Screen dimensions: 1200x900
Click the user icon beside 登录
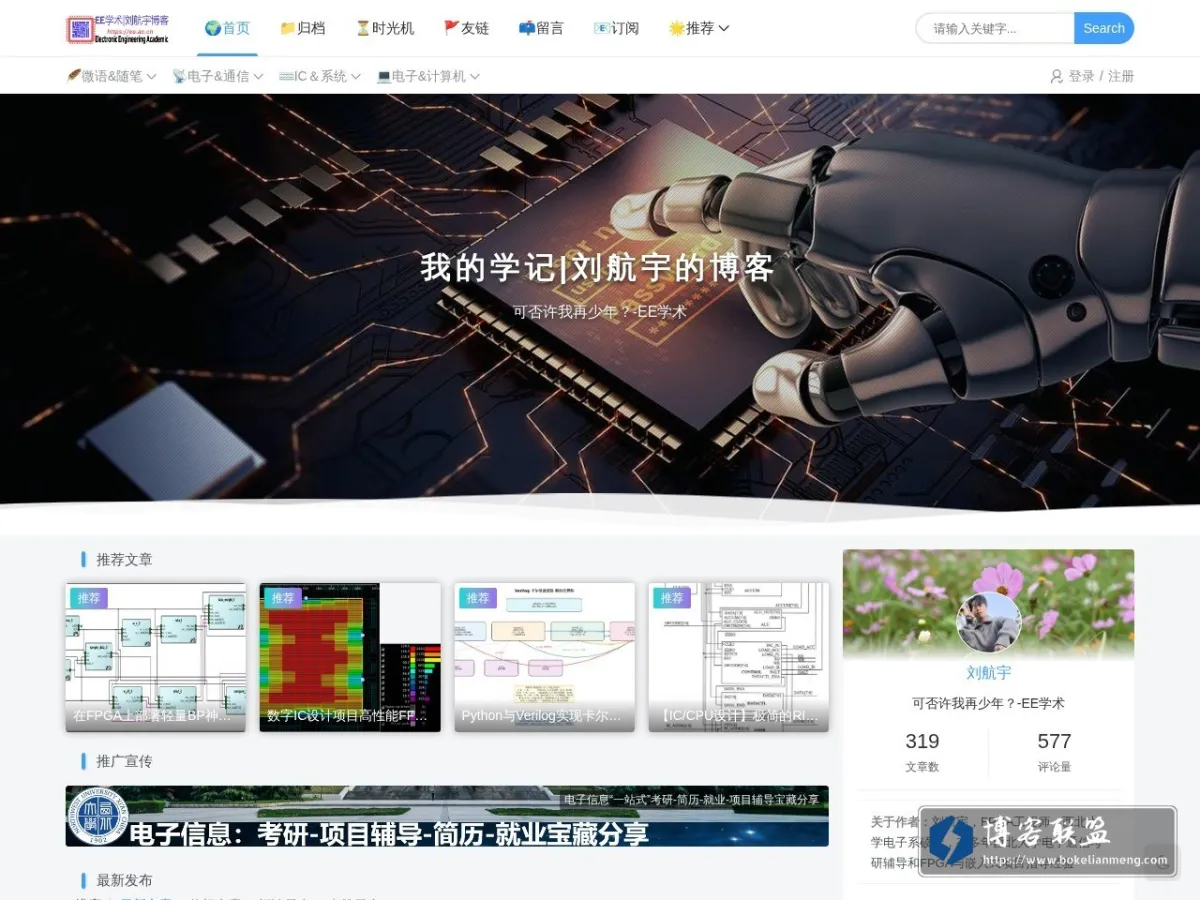pyautogui.click(x=1056, y=76)
